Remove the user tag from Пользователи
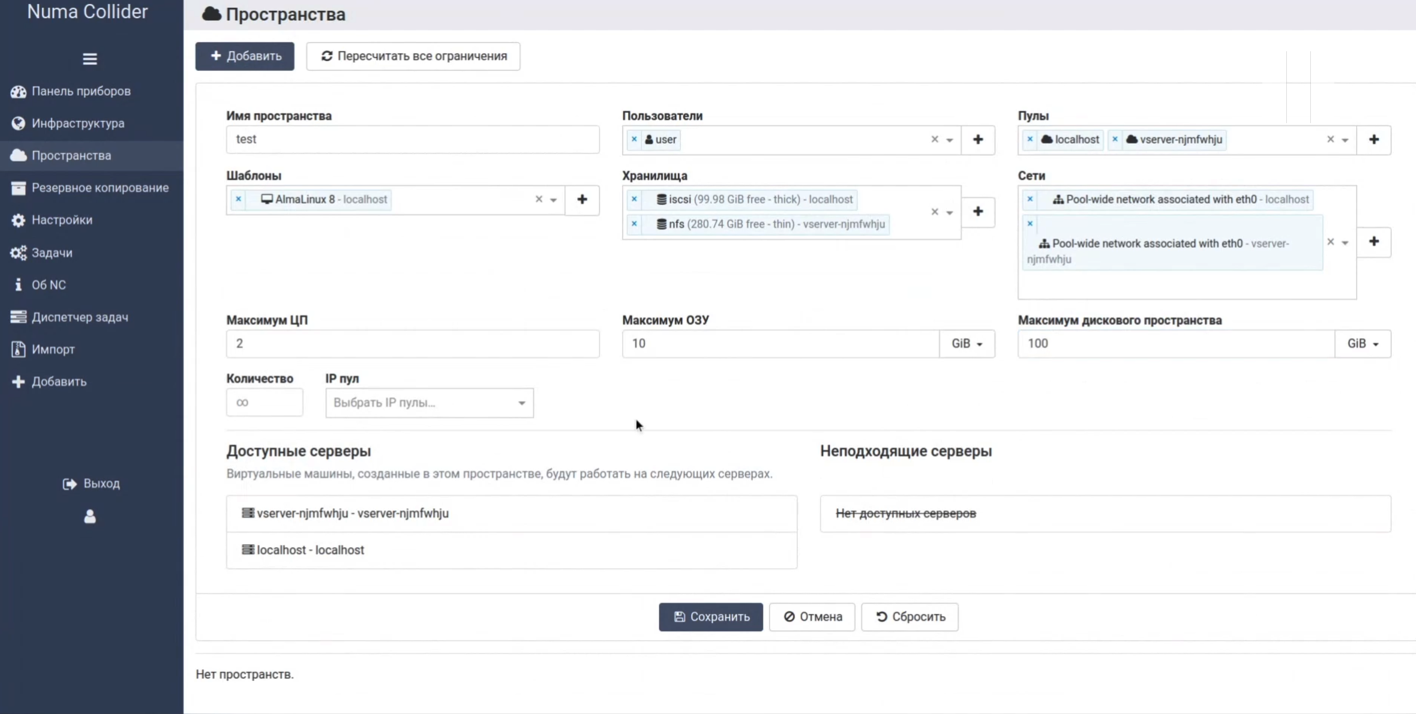The image size is (1416, 714). tap(634, 140)
